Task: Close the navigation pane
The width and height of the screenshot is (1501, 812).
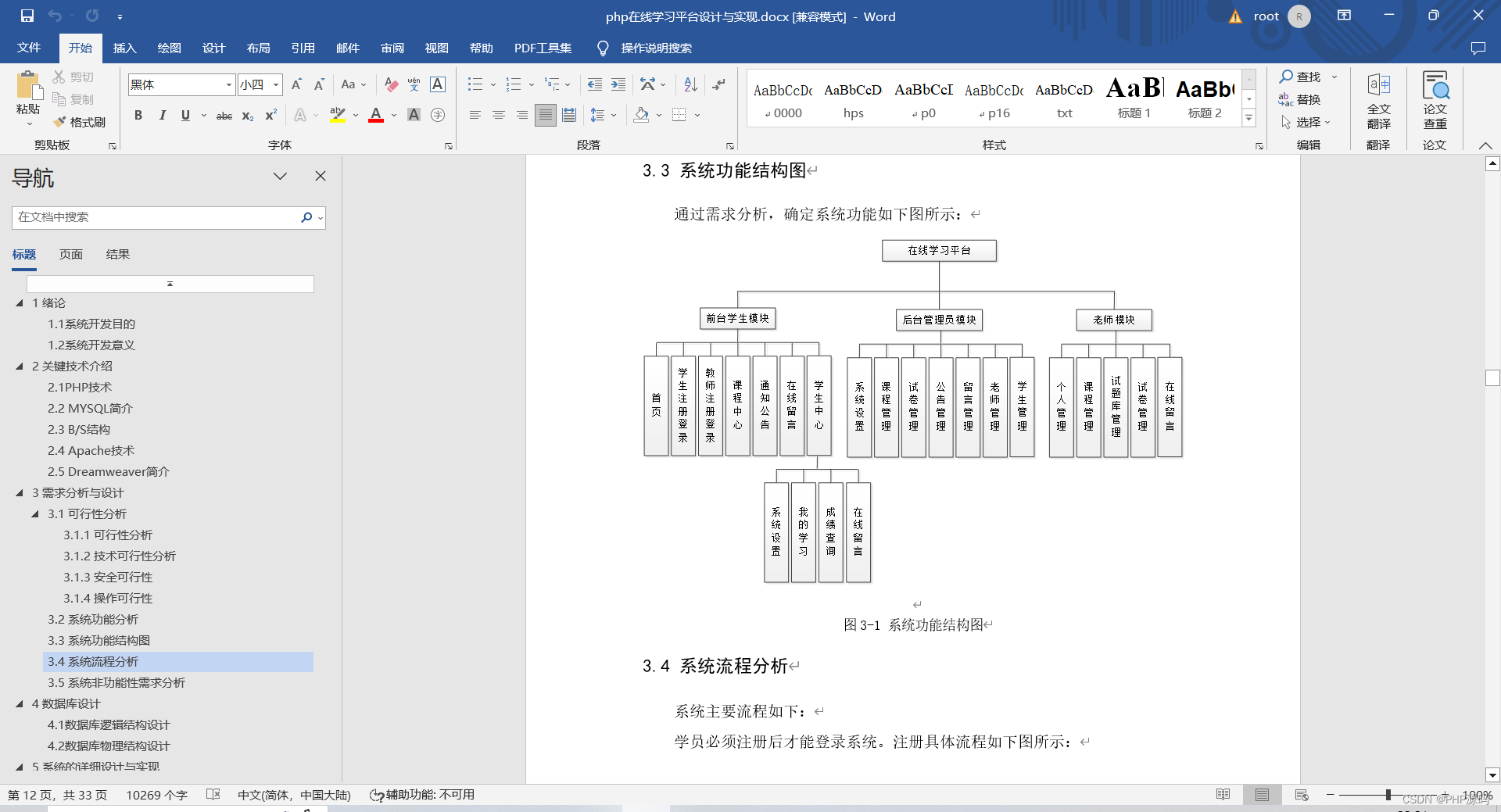Action: 321,176
